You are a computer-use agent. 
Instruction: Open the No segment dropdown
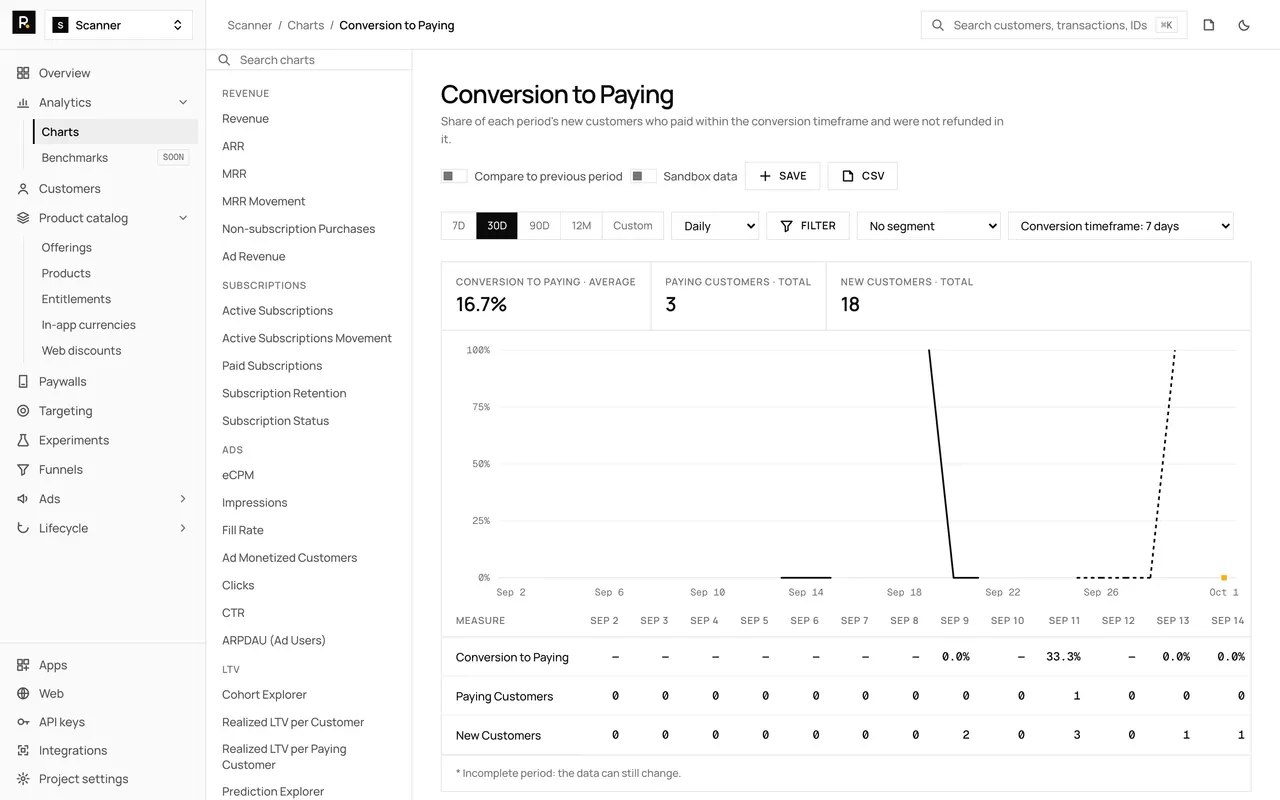coord(929,226)
